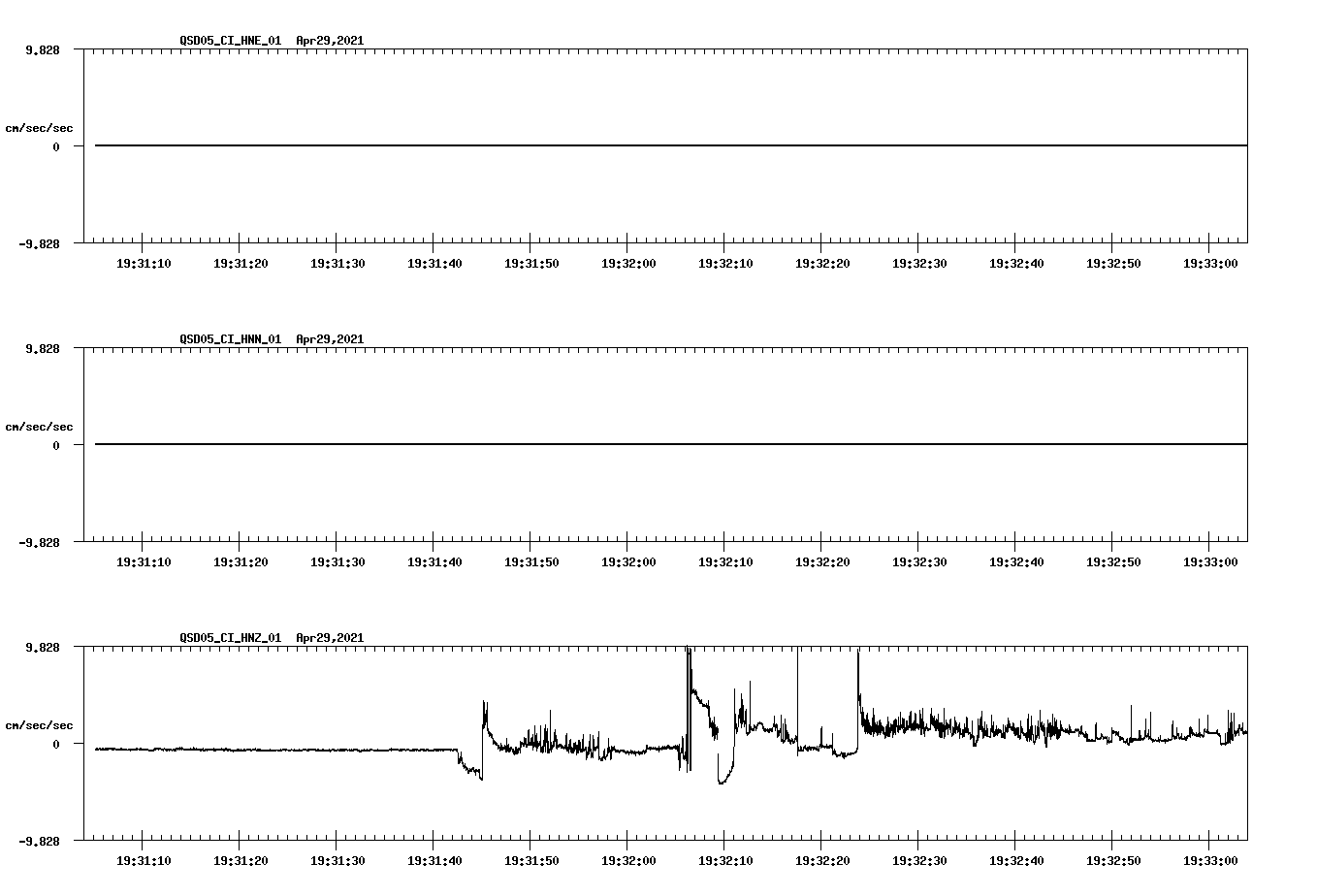Click the cm/sec/sec unit label on top plot
1317x896 pixels.
click(40, 127)
